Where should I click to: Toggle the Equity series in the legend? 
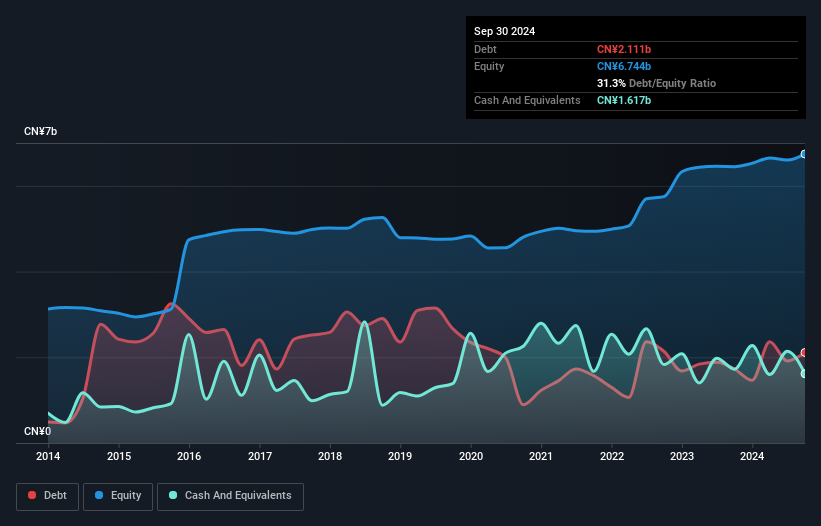coord(118,496)
